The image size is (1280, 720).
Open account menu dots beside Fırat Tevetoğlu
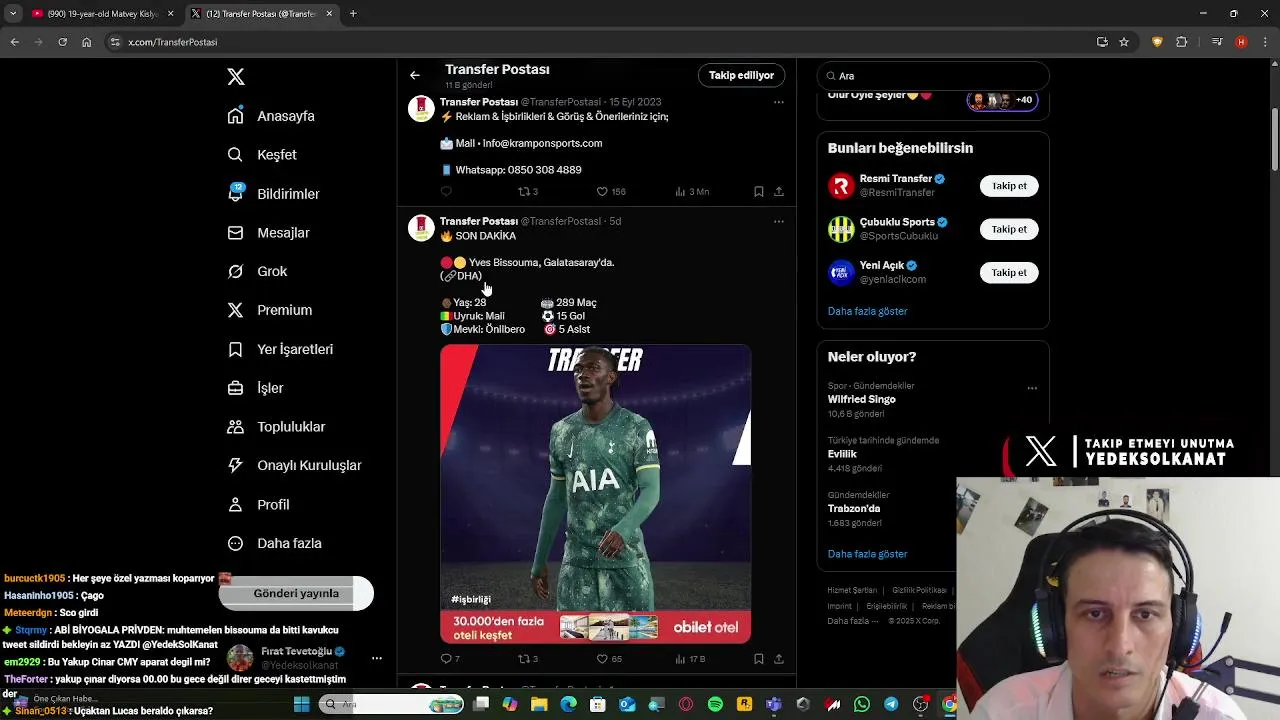pos(377,658)
